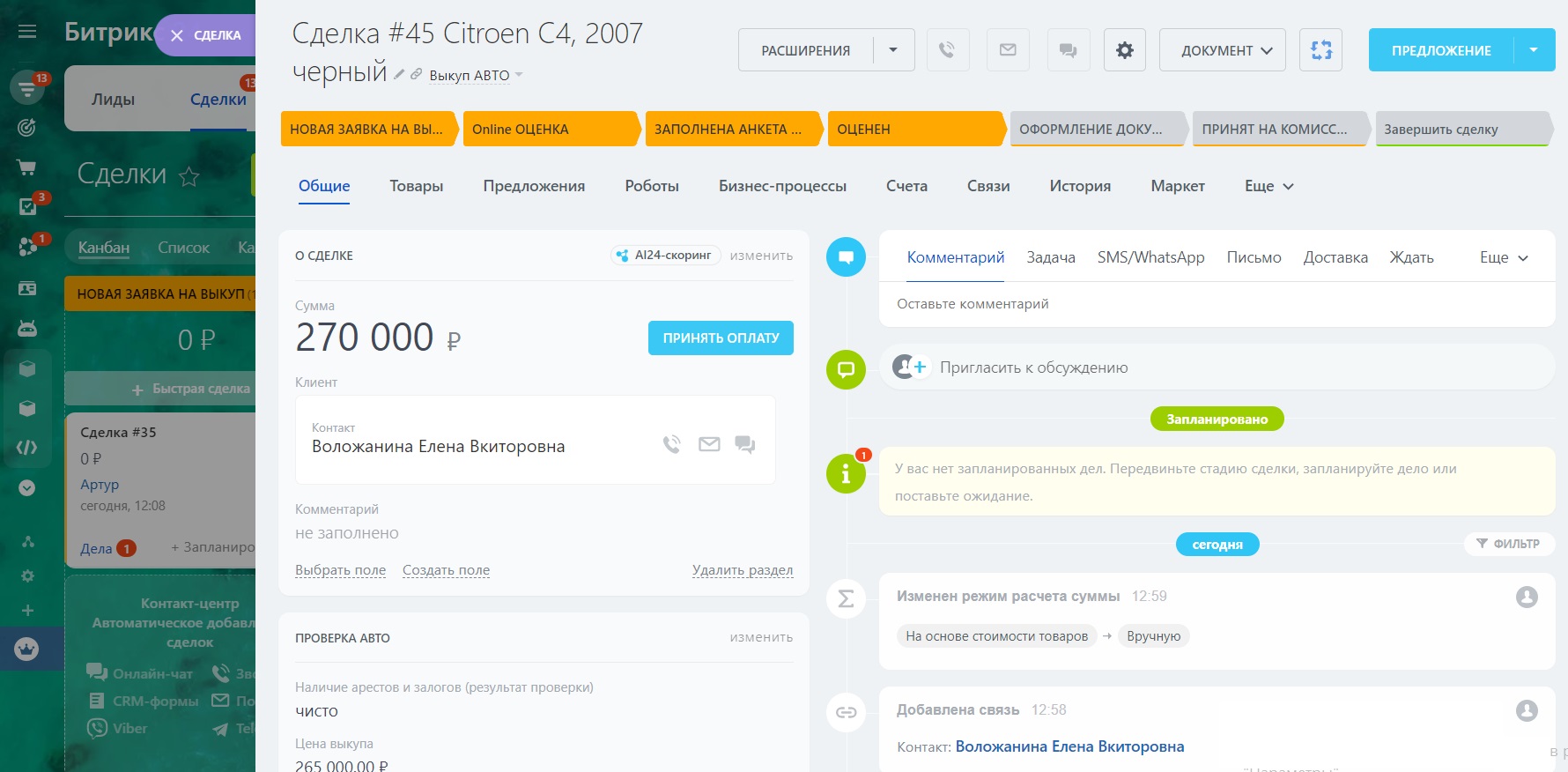Click the ПРИНЯТЬ ОПЛАТУ button

click(x=721, y=338)
